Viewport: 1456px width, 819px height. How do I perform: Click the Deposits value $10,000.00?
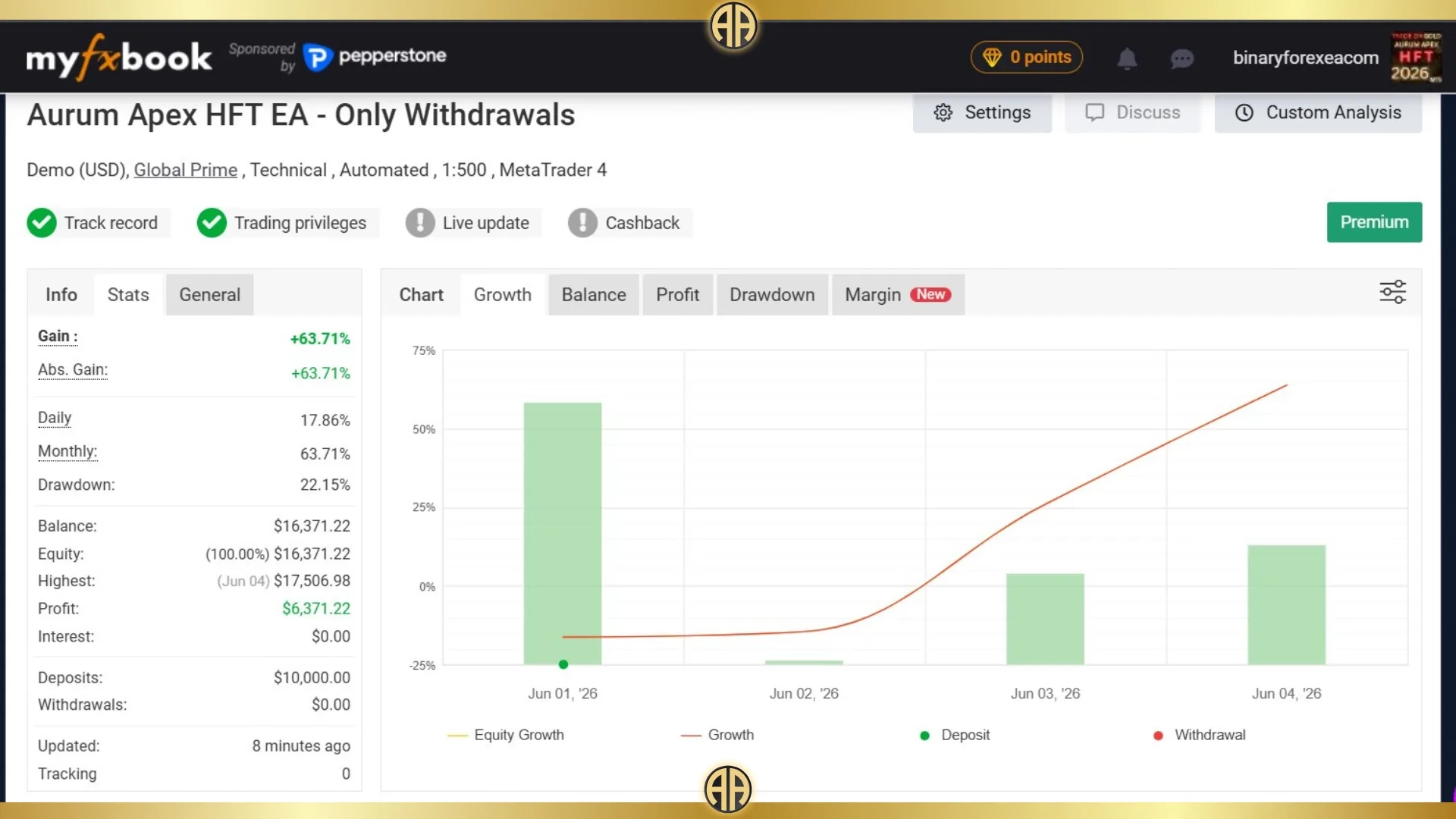tap(312, 677)
